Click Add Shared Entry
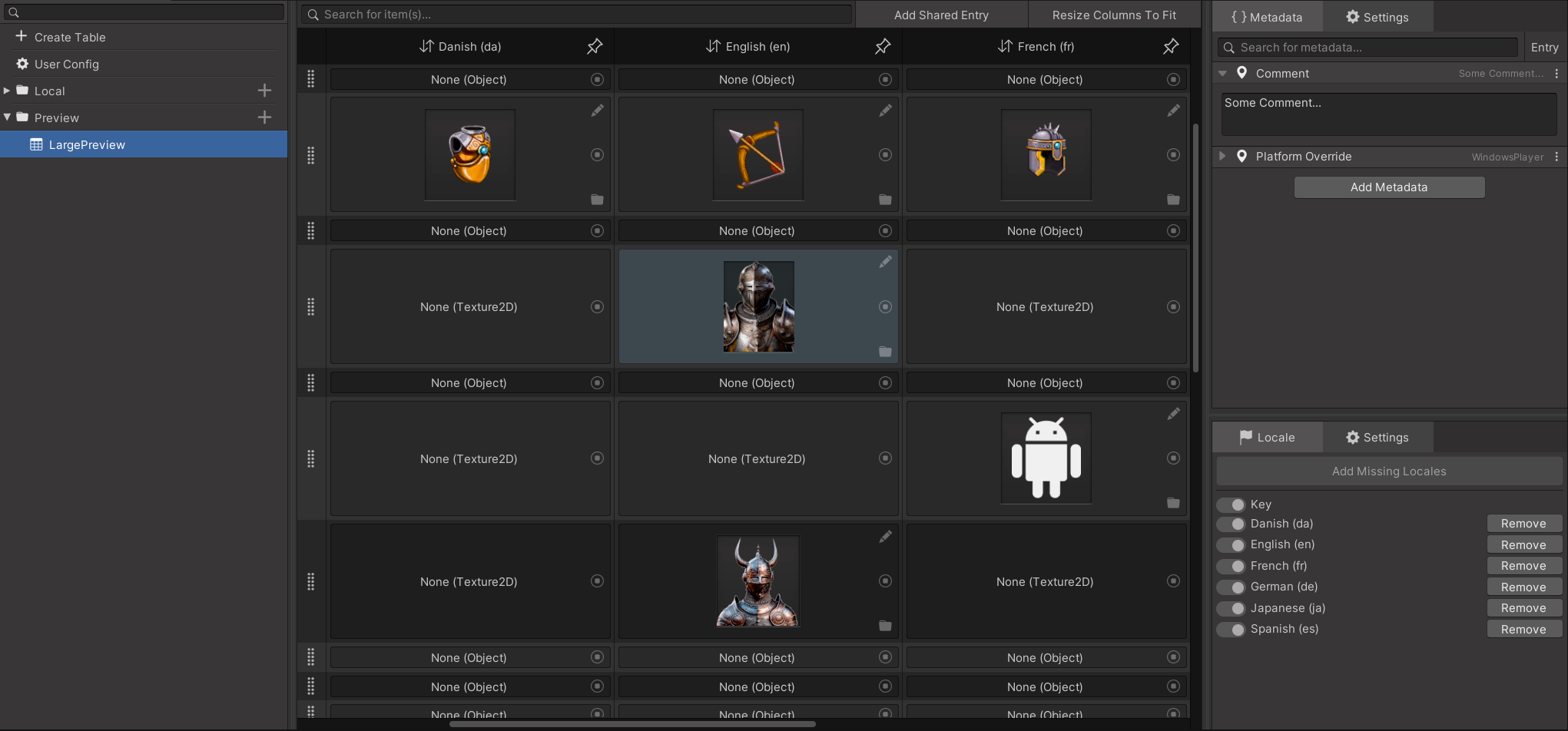1568x731 pixels. pyautogui.click(x=941, y=15)
